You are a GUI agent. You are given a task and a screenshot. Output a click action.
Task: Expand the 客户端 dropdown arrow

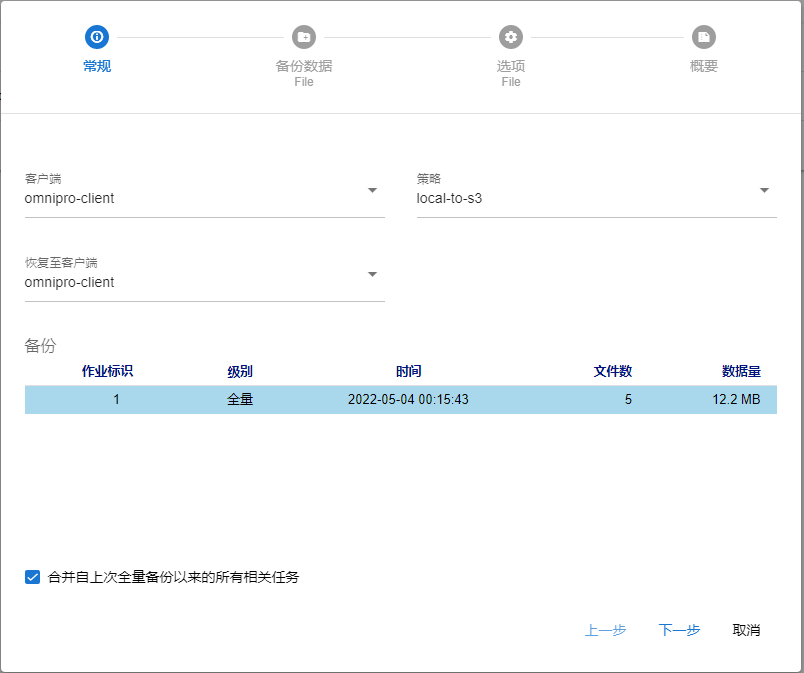click(x=372, y=190)
